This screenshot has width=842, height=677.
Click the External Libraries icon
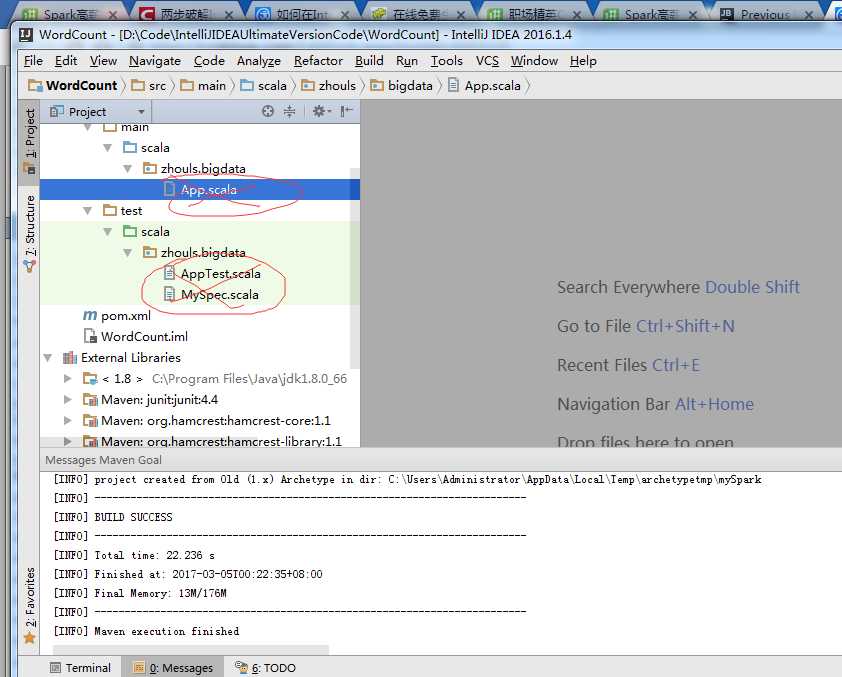point(70,358)
